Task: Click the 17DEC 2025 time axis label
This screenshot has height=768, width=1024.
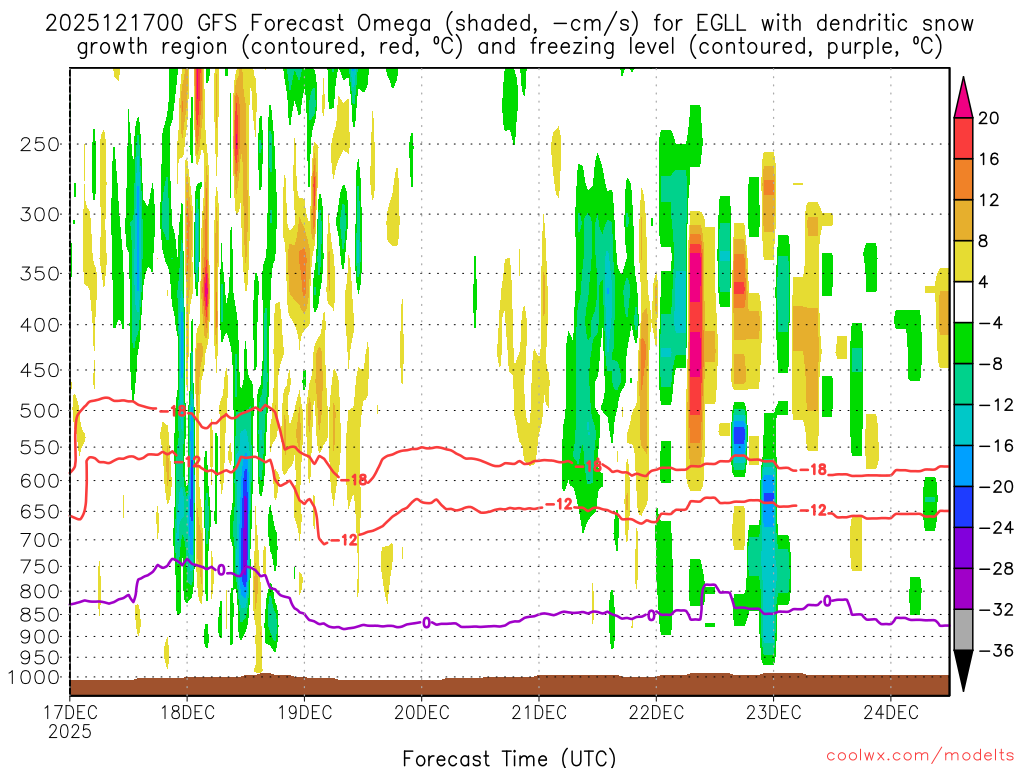Action: pos(68,721)
